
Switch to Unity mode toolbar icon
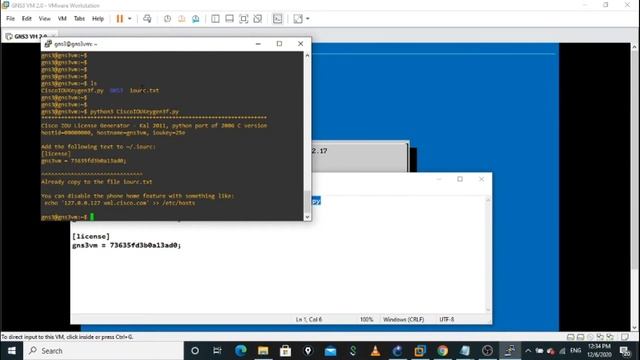coord(258,19)
